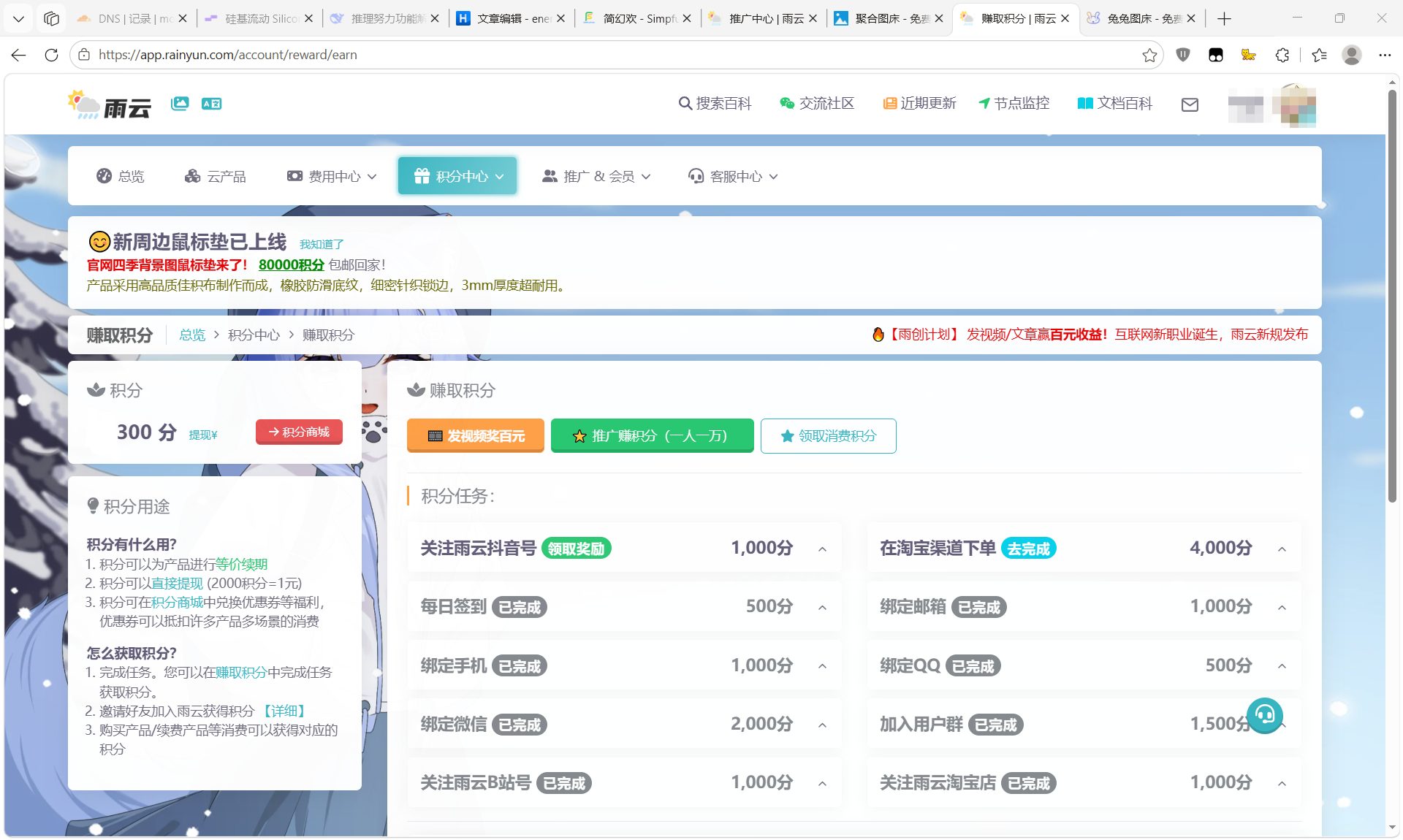The width and height of the screenshot is (1403, 840).
Task: Expand the 绑定微信 task
Action: [x=823, y=725]
